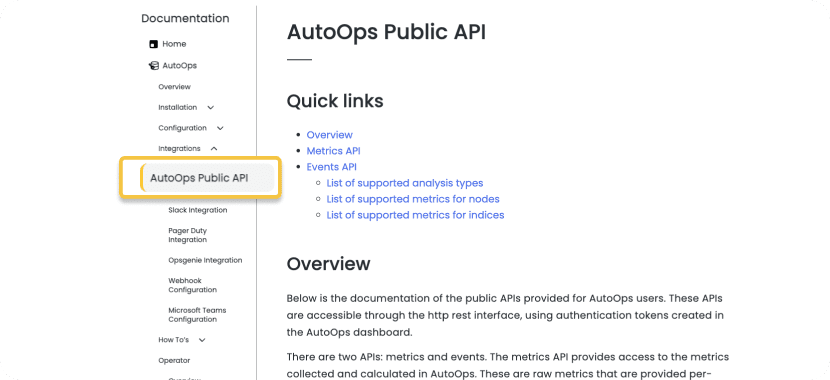Expand the How To's chevron

pyautogui.click(x=202, y=340)
